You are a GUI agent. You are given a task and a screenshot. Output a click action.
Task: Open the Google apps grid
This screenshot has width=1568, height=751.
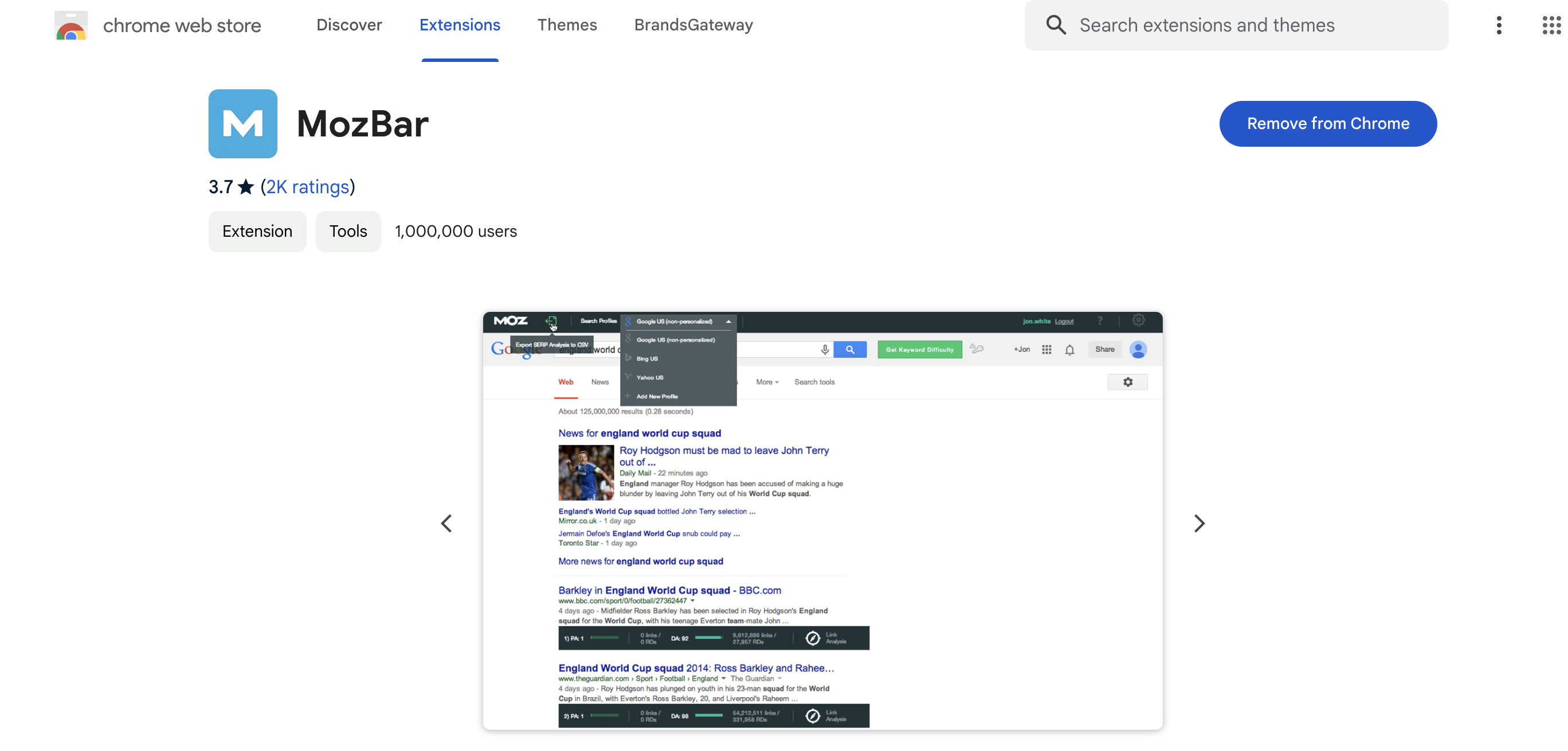[1551, 25]
